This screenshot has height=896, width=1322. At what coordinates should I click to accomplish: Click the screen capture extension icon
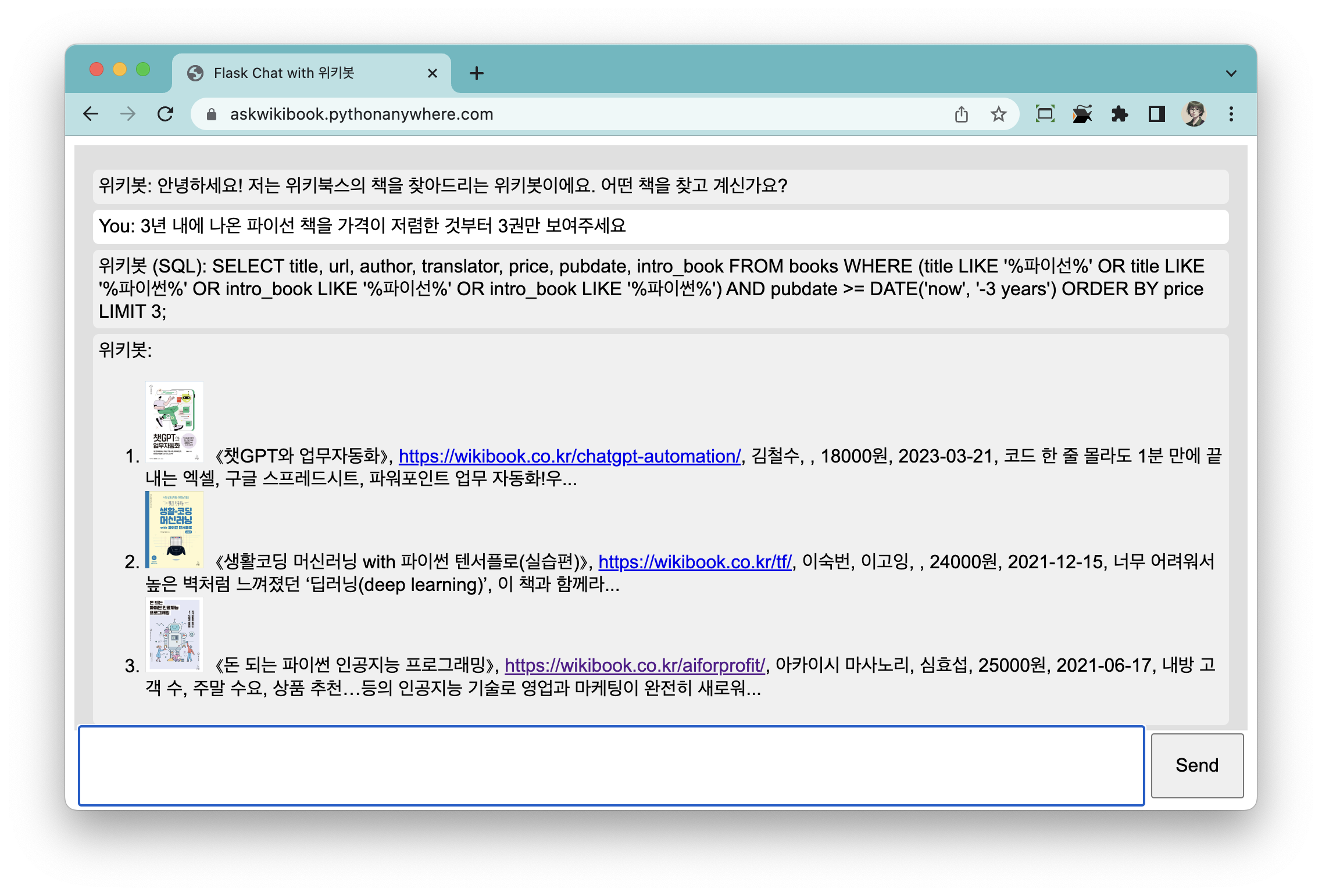click(x=1045, y=114)
